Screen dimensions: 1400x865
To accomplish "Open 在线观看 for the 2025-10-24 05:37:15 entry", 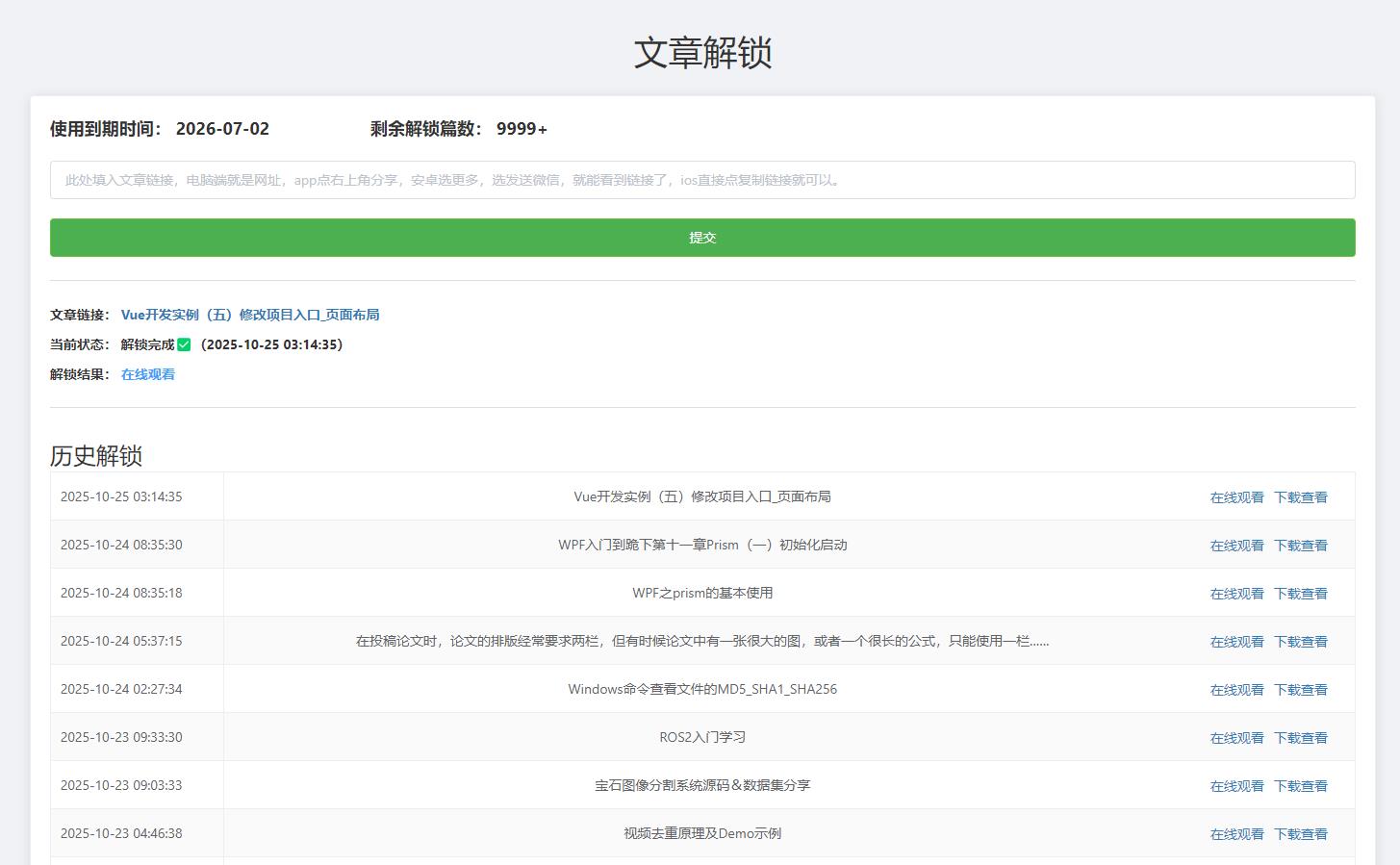I will pyautogui.click(x=1237, y=641).
